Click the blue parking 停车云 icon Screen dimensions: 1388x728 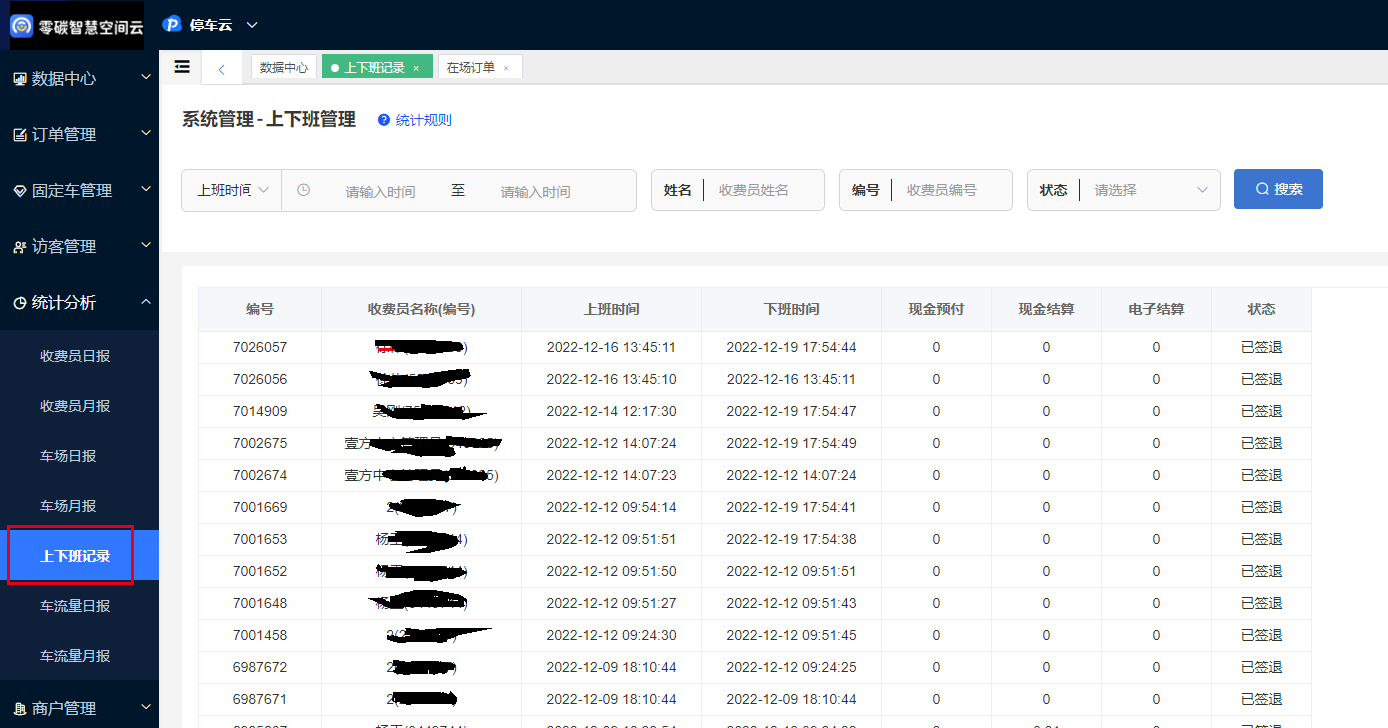pos(172,25)
